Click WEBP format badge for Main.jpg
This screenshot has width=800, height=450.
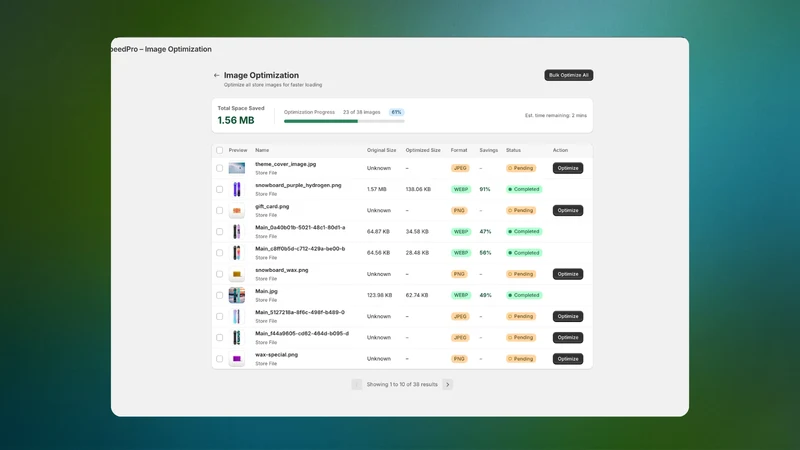[x=461, y=295]
